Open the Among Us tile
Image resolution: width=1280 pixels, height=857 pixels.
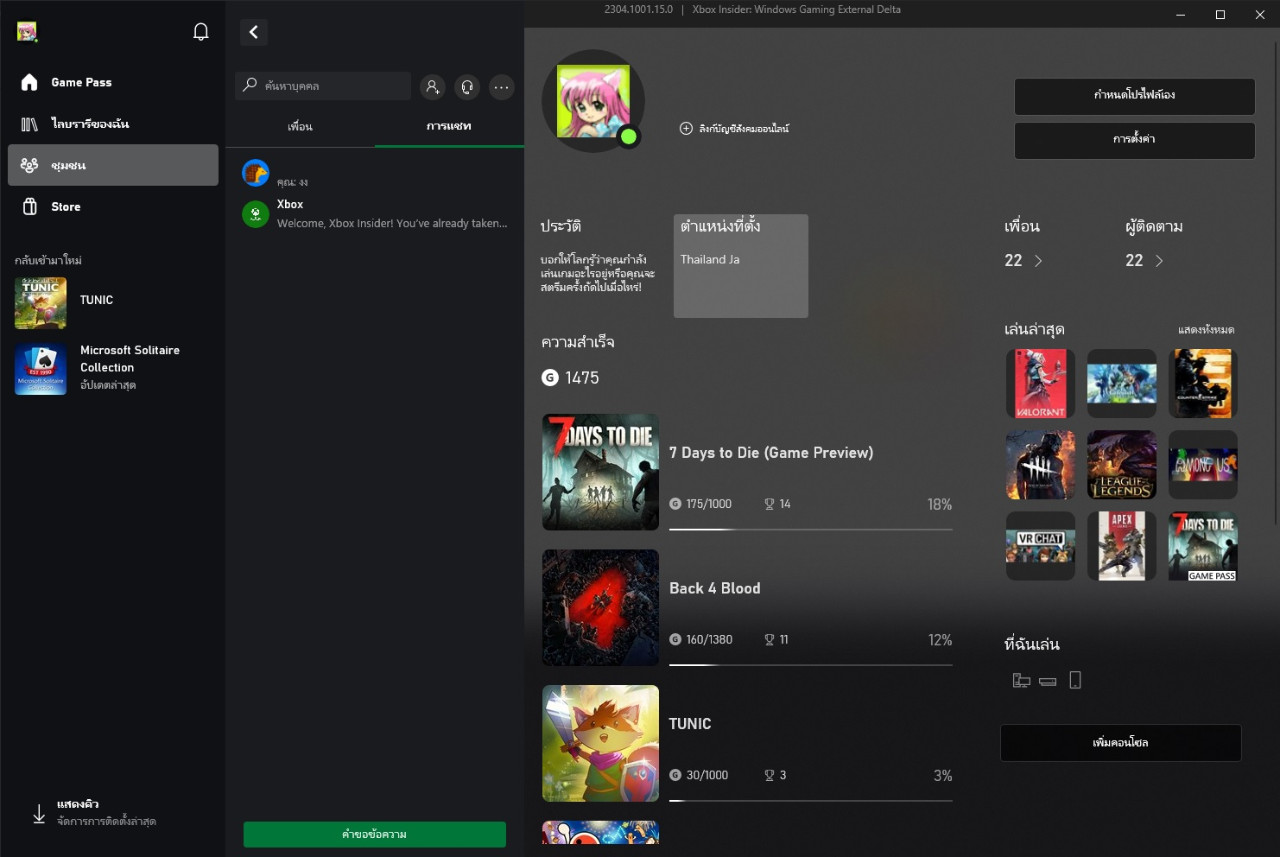[1203, 465]
